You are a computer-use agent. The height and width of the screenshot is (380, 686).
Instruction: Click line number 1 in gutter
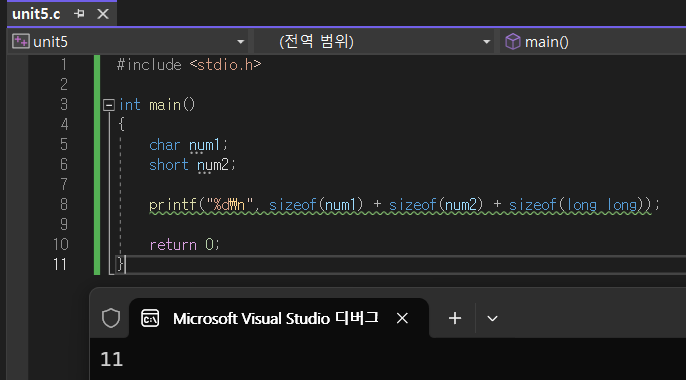[64, 65]
